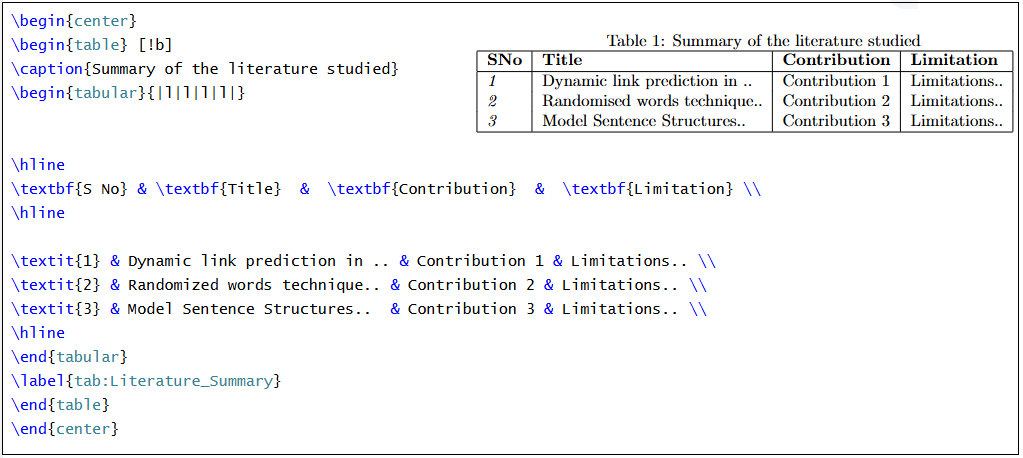This screenshot has height=458, width=1023.
Task: Click the "SNo" header in rendered table
Action: click(505, 60)
